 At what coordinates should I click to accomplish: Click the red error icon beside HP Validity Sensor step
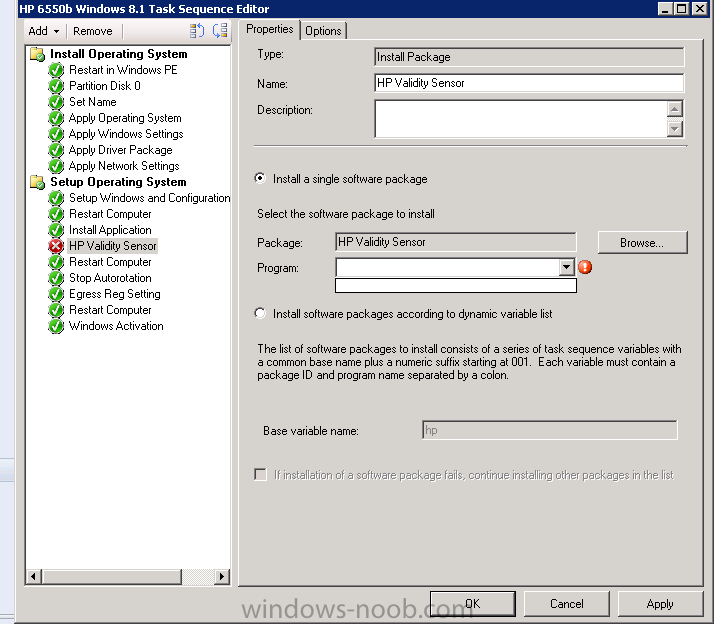pos(57,246)
